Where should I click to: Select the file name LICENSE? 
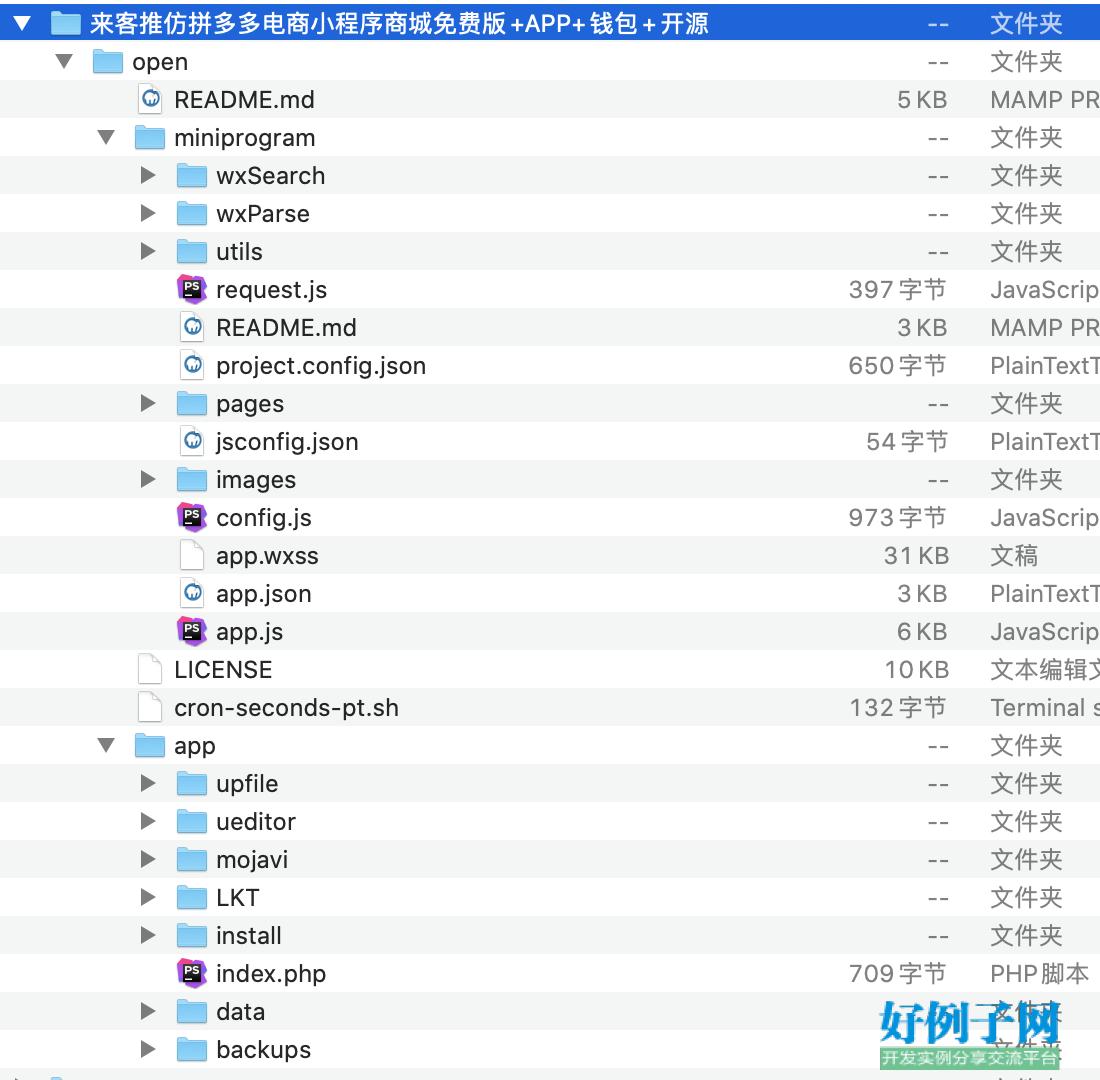(x=223, y=669)
